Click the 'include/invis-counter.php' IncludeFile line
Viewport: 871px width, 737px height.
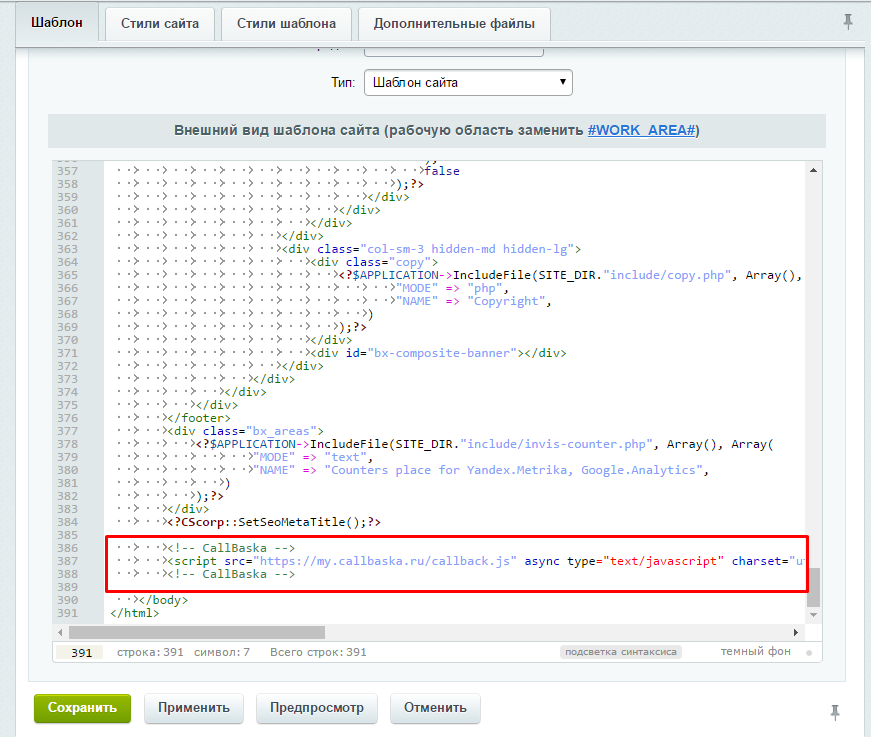(485, 444)
